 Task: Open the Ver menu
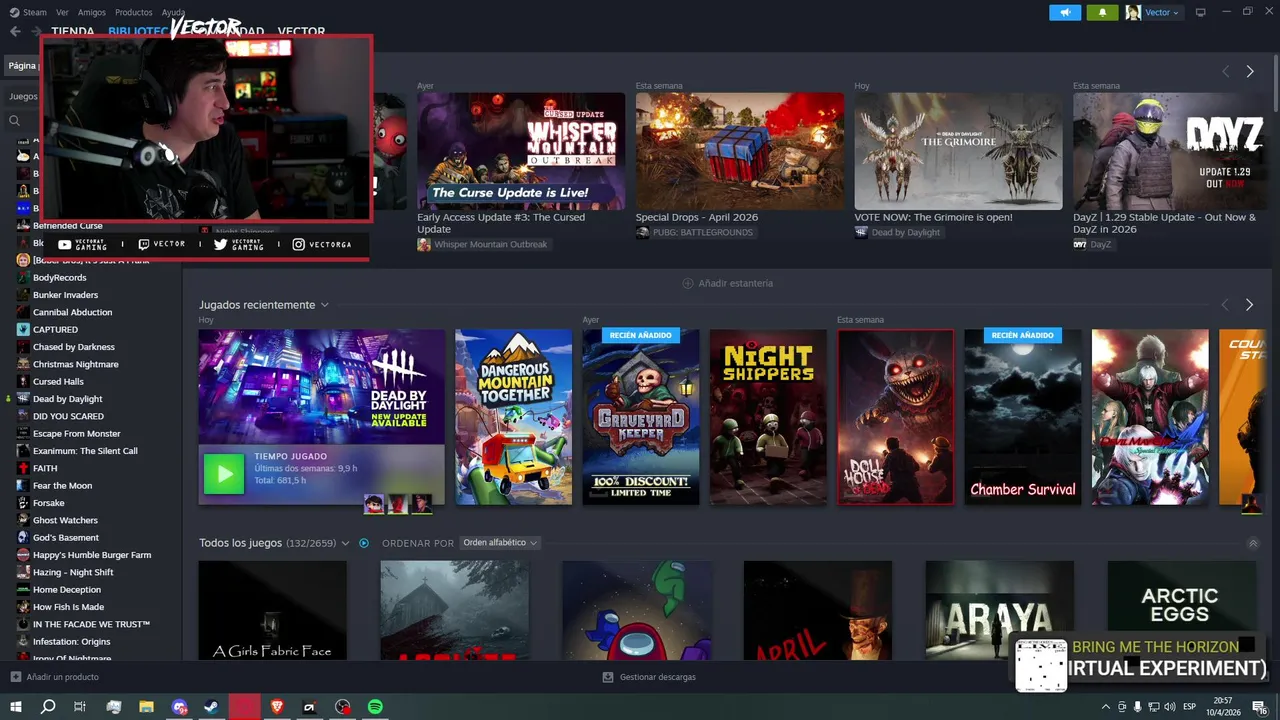point(62,12)
